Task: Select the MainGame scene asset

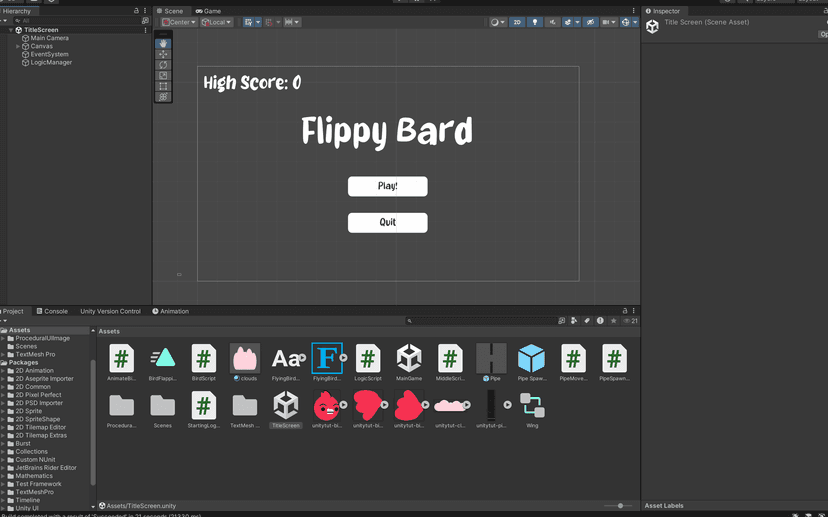Action: tap(409, 358)
